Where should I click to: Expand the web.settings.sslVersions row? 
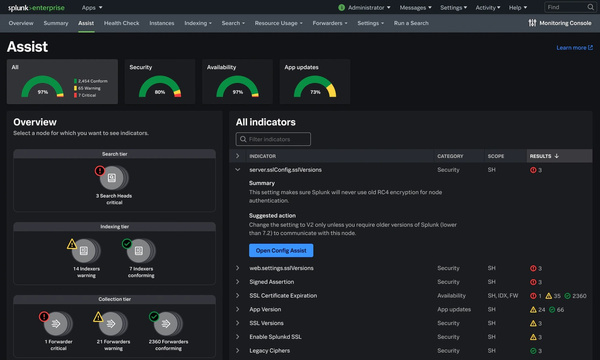[238, 268]
